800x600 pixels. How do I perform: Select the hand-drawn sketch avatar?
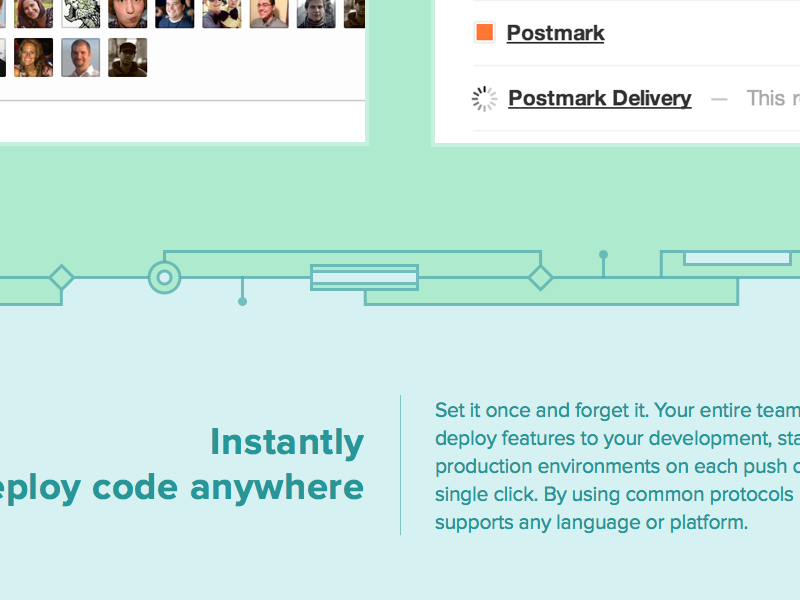80,12
